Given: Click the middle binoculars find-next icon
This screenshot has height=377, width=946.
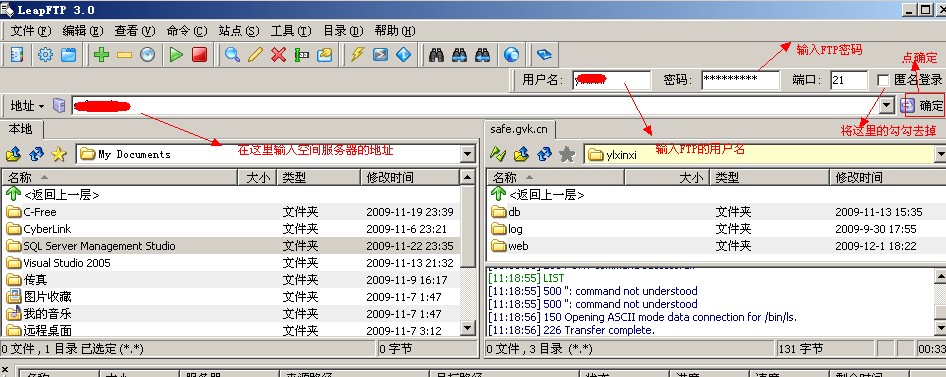Looking at the screenshot, I should 459,55.
